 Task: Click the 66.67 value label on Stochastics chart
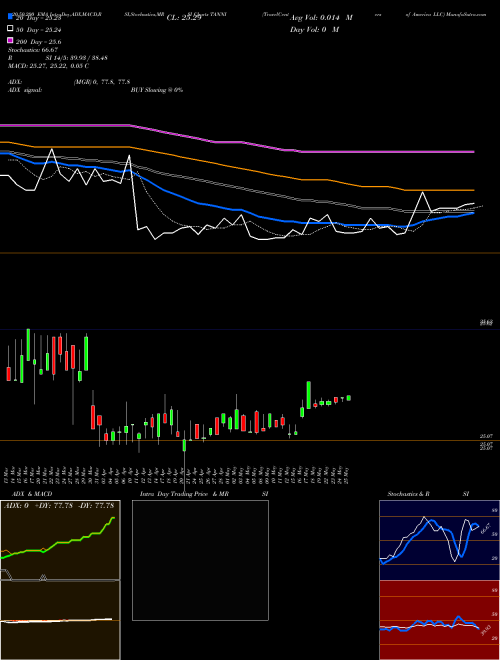485,528
